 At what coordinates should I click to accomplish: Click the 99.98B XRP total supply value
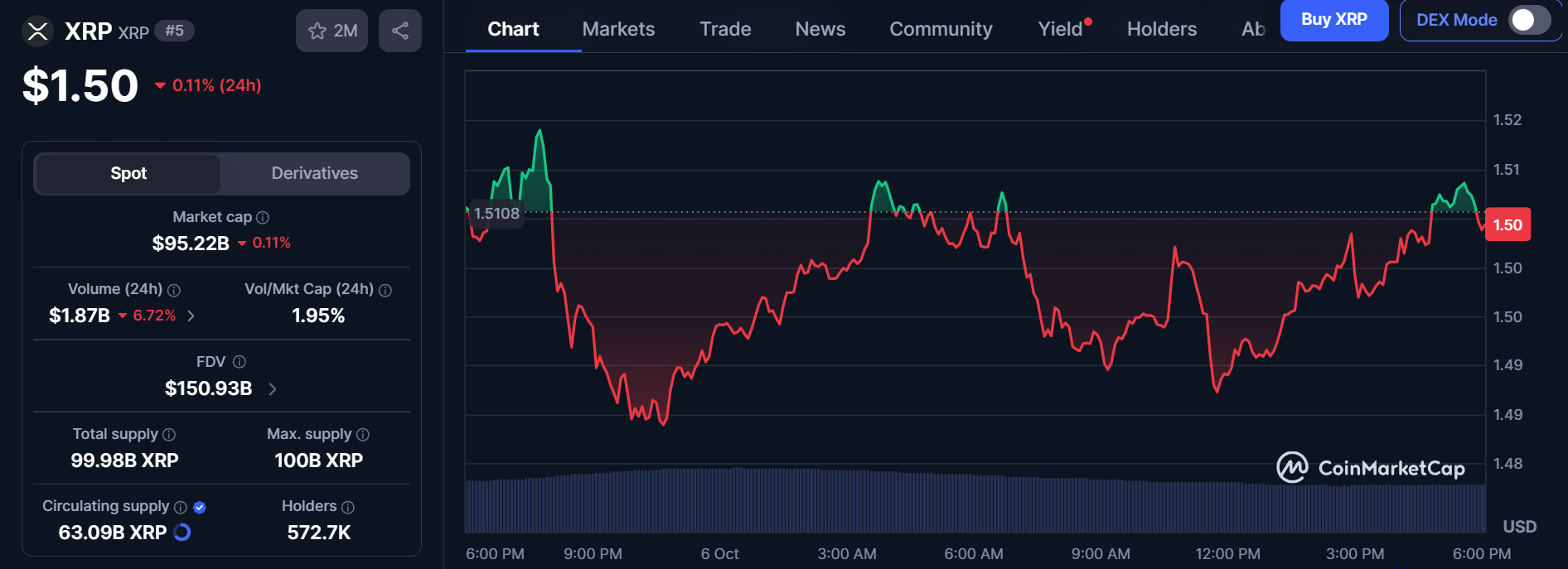124,461
